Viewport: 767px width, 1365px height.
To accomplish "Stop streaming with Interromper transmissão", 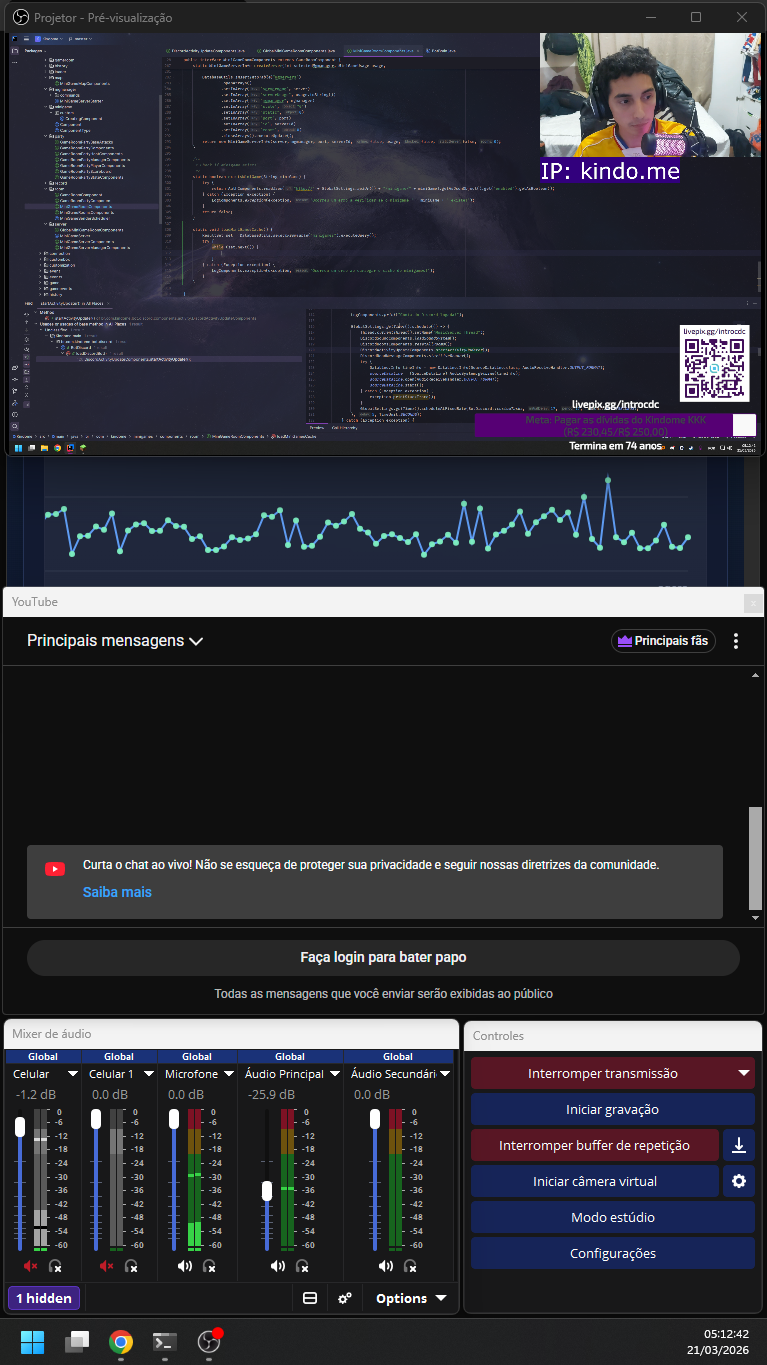I will (x=603, y=1073).
